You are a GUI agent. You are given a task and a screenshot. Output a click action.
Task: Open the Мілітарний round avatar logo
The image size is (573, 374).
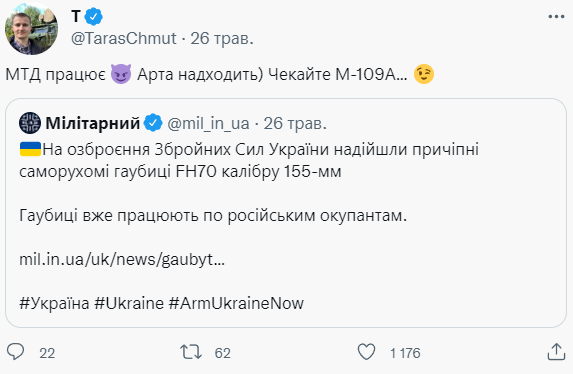pyautogui.click(x=30, y=123)
